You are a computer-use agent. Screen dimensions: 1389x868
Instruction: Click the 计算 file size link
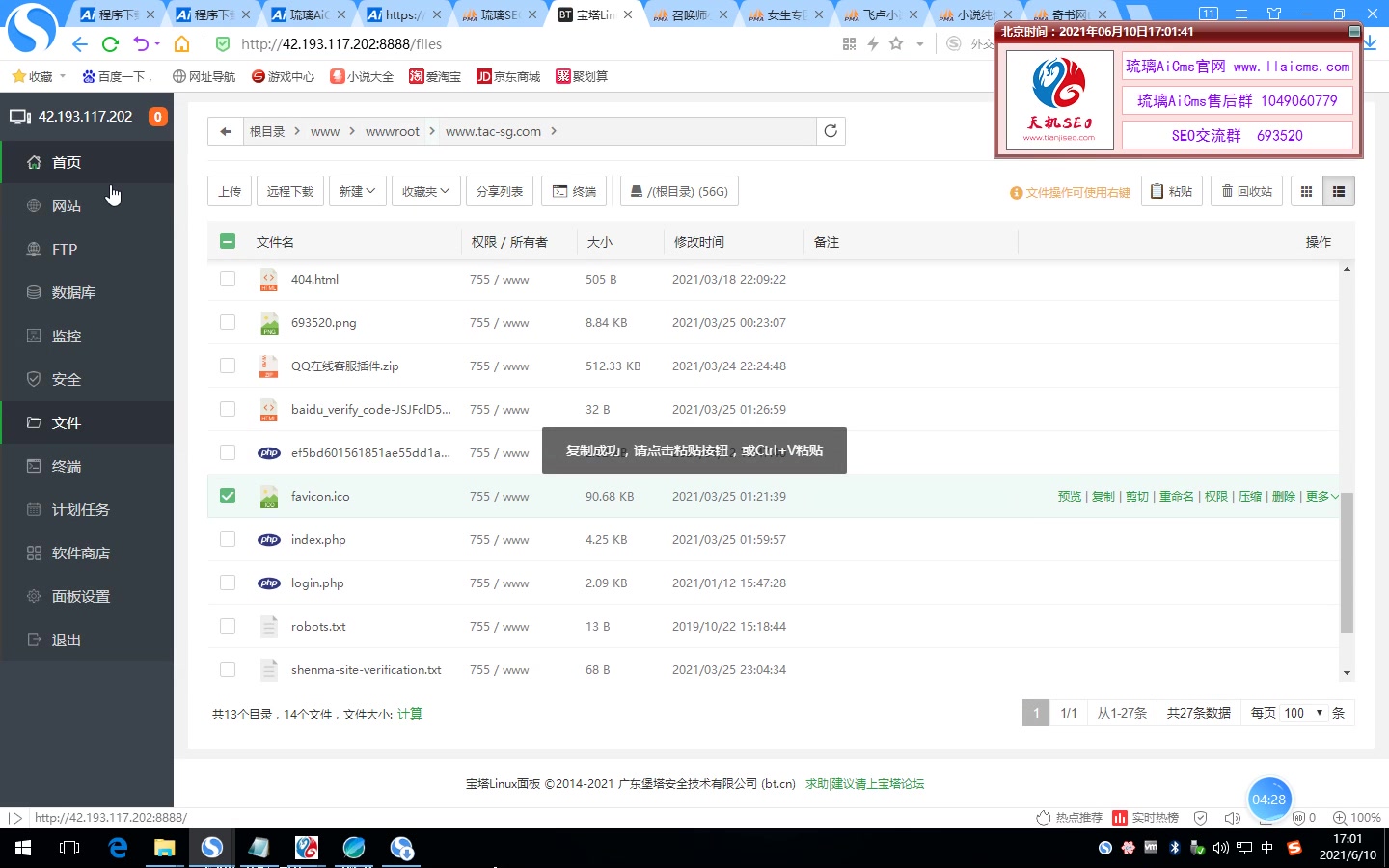point(410,714)
